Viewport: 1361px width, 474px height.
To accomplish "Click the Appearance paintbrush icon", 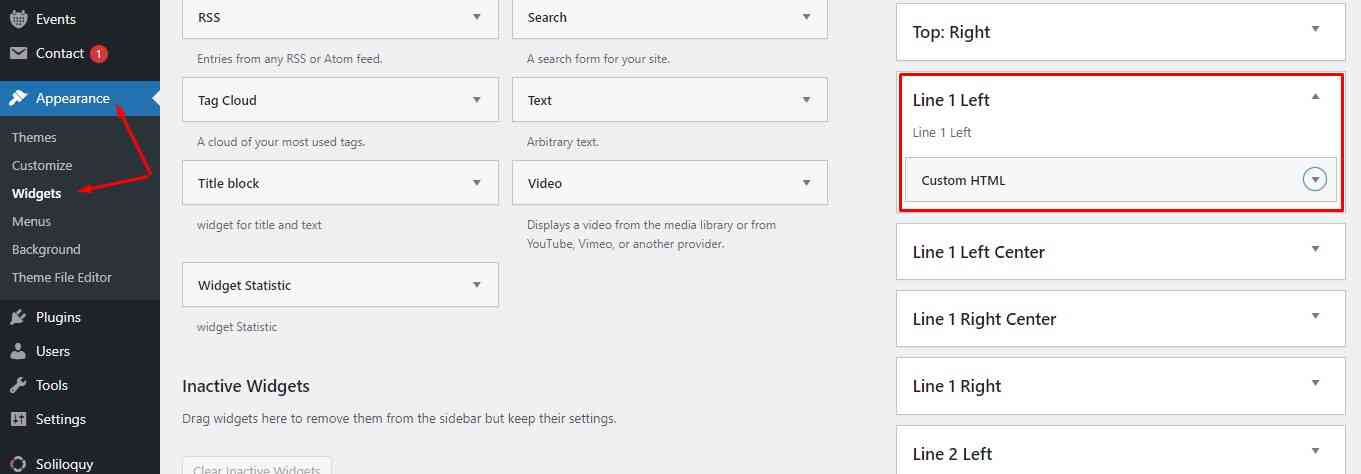I will (18, 98).
